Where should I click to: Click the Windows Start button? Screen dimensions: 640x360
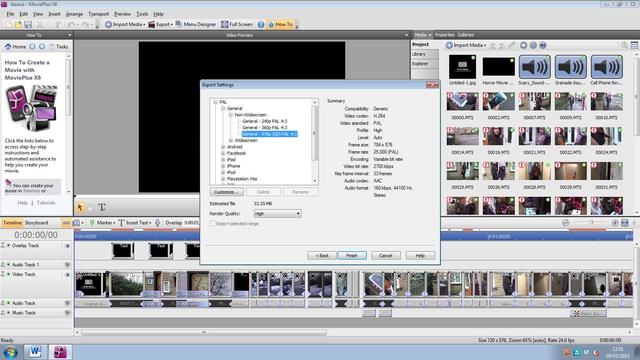point(10,352)
